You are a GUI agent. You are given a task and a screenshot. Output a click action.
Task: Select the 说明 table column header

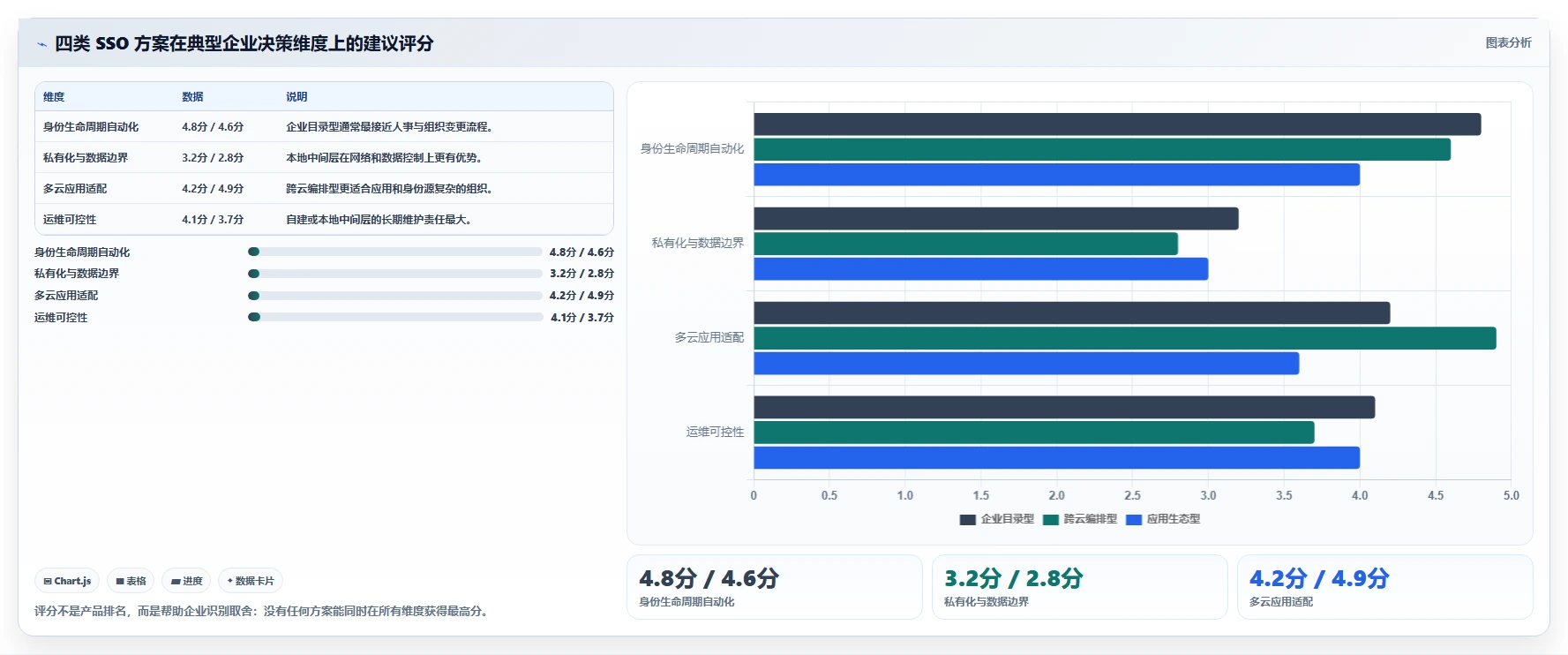click(296, 97)
